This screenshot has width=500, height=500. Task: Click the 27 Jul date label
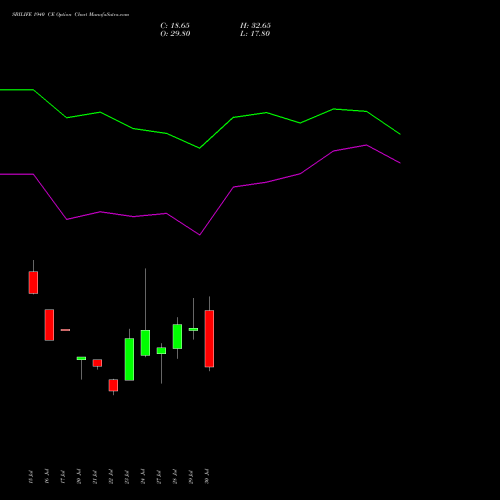[x=159, y=477]
